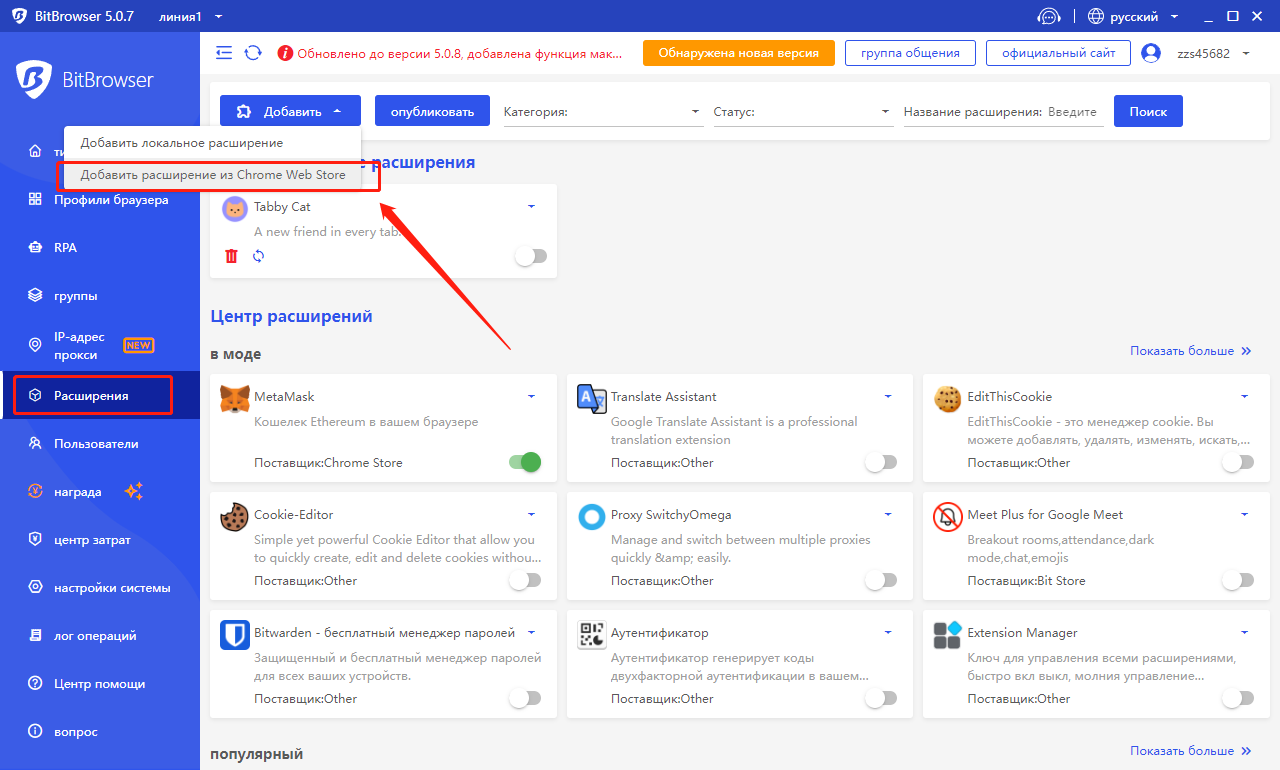Click the Meet Plus bell icon
Viewport: 1280px width, 770px height.
948,516
